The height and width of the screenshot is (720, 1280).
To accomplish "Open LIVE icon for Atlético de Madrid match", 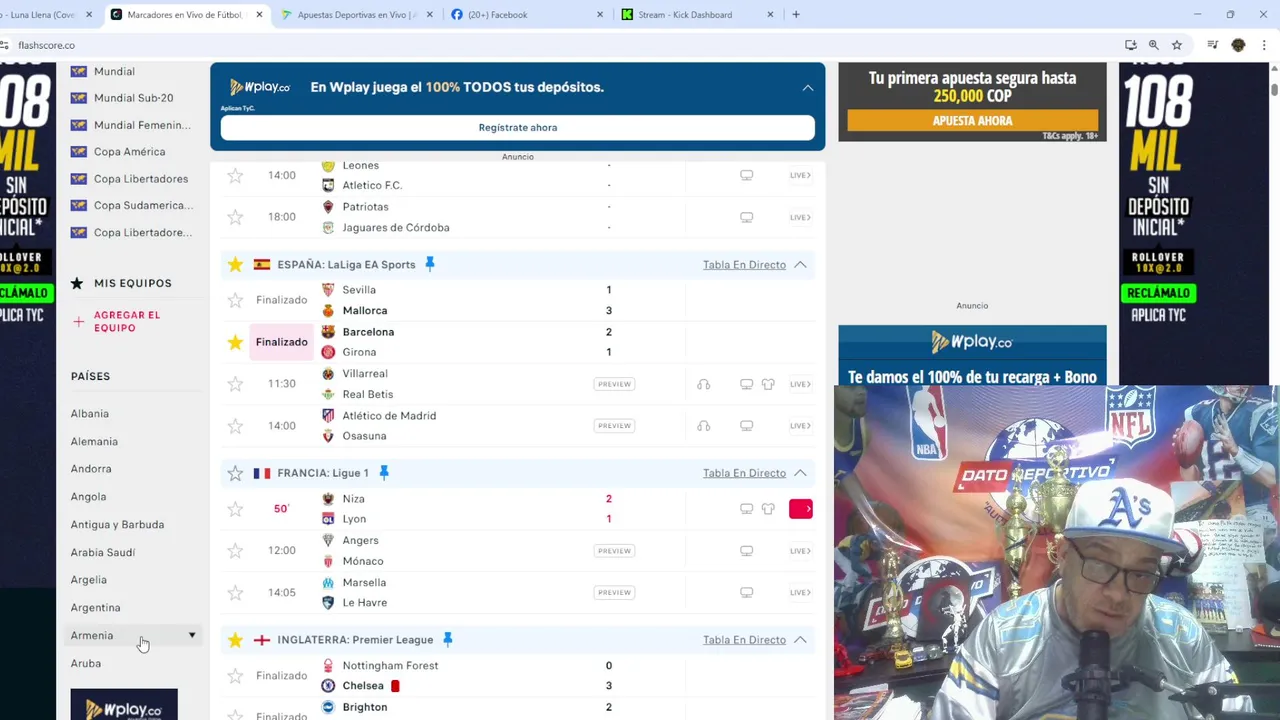I will [800, 426].
